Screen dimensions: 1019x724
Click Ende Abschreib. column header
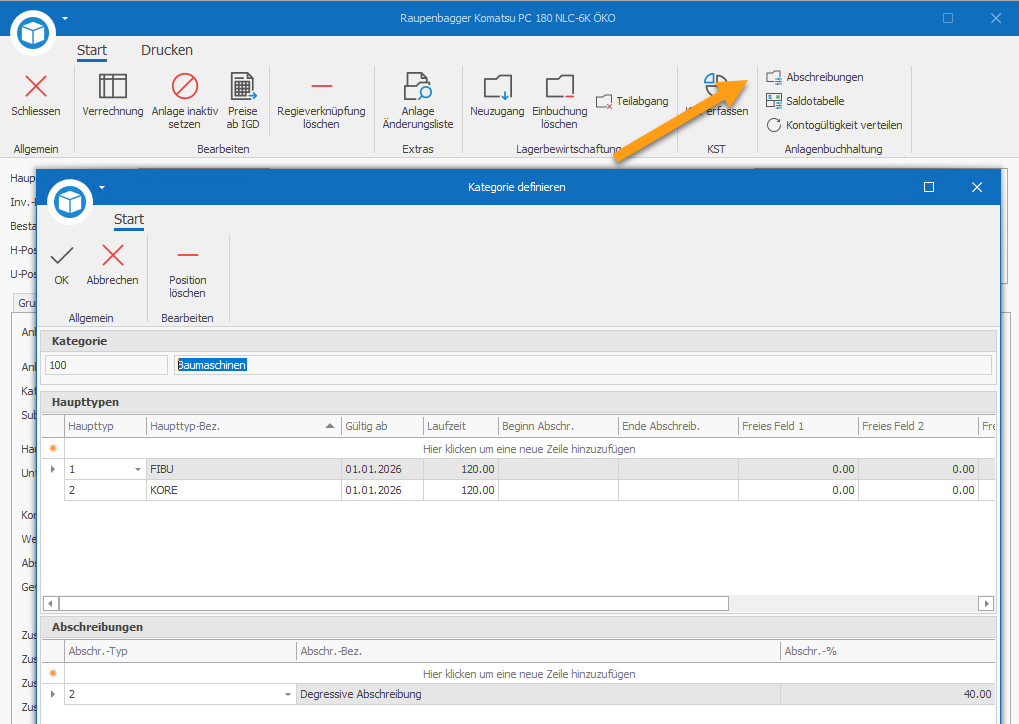(x=678, y=426)
